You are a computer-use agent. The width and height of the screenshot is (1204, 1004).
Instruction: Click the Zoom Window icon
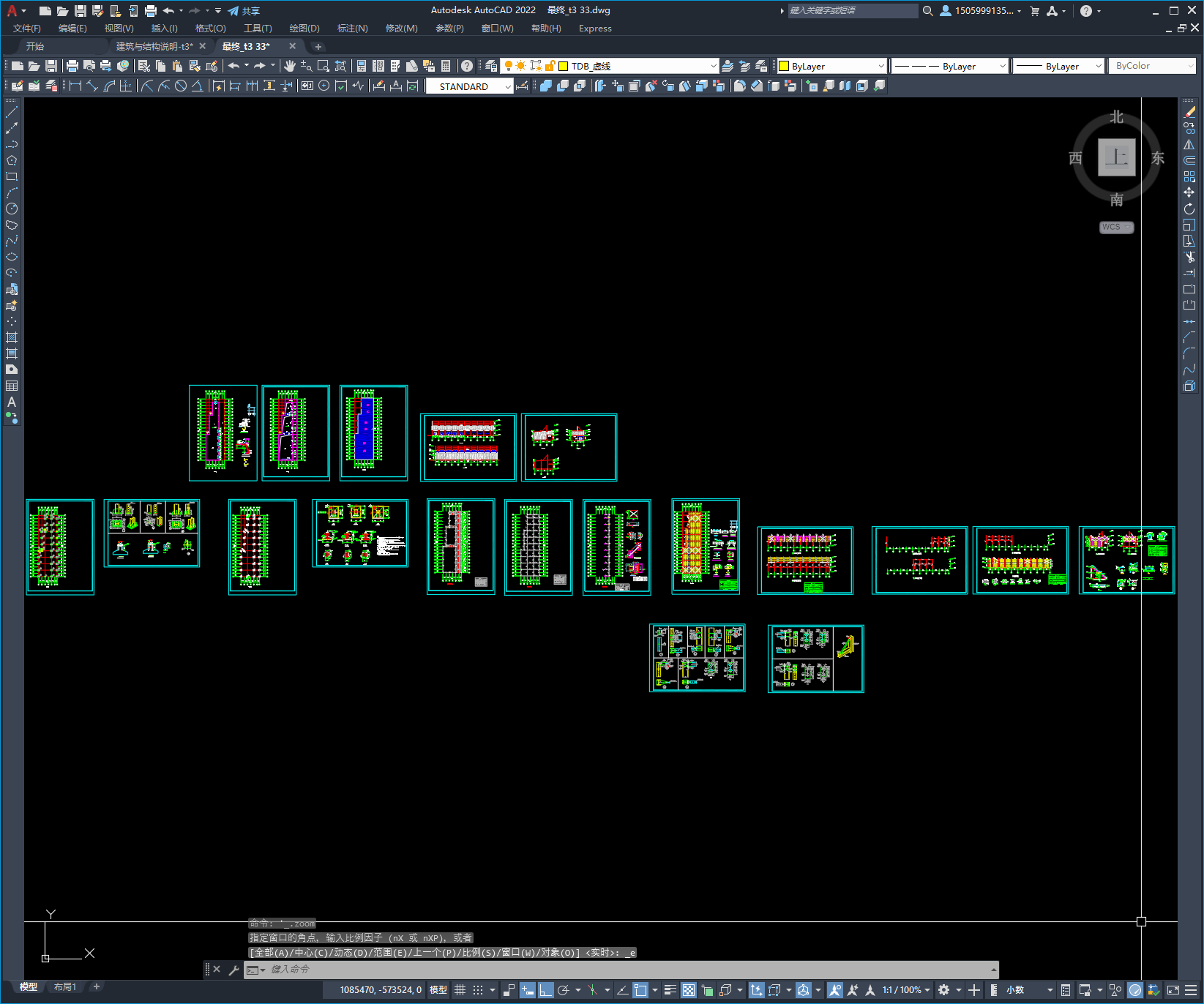323,66
